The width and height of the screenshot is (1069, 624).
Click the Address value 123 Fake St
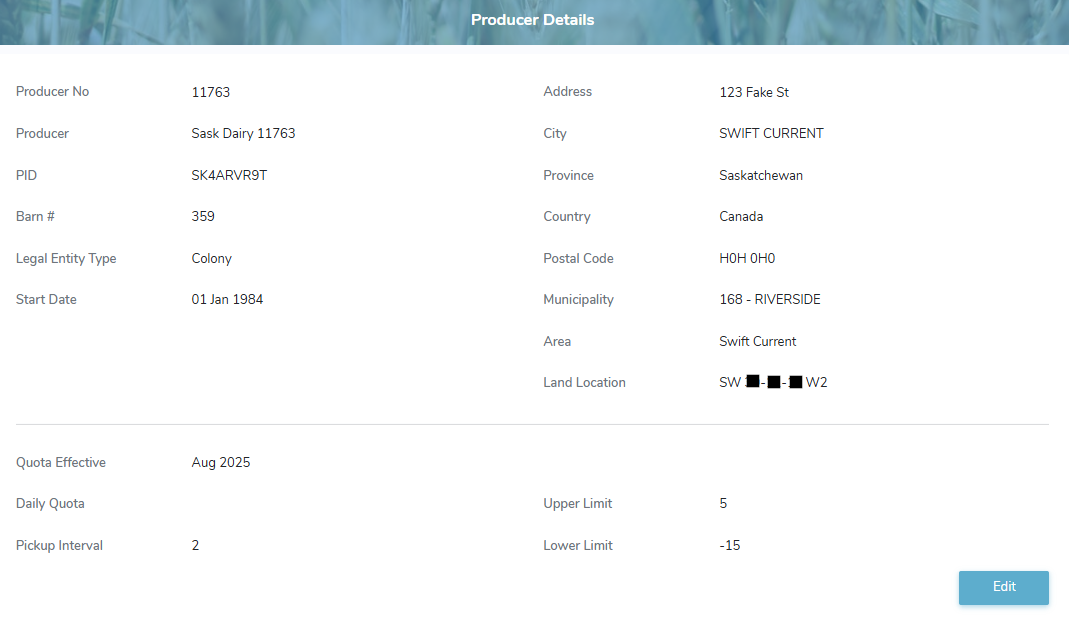[x=753, y=92]
